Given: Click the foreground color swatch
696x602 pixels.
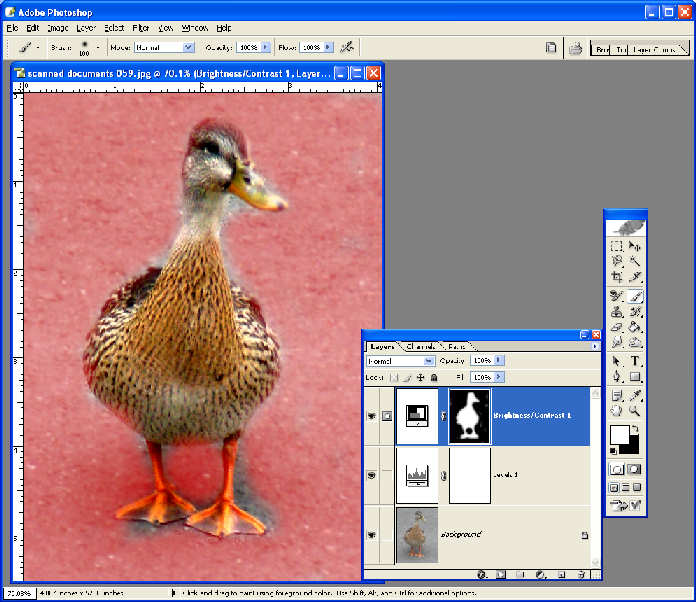Looking at the screenshot, I should pyautogui.click(x=620, y=435).
